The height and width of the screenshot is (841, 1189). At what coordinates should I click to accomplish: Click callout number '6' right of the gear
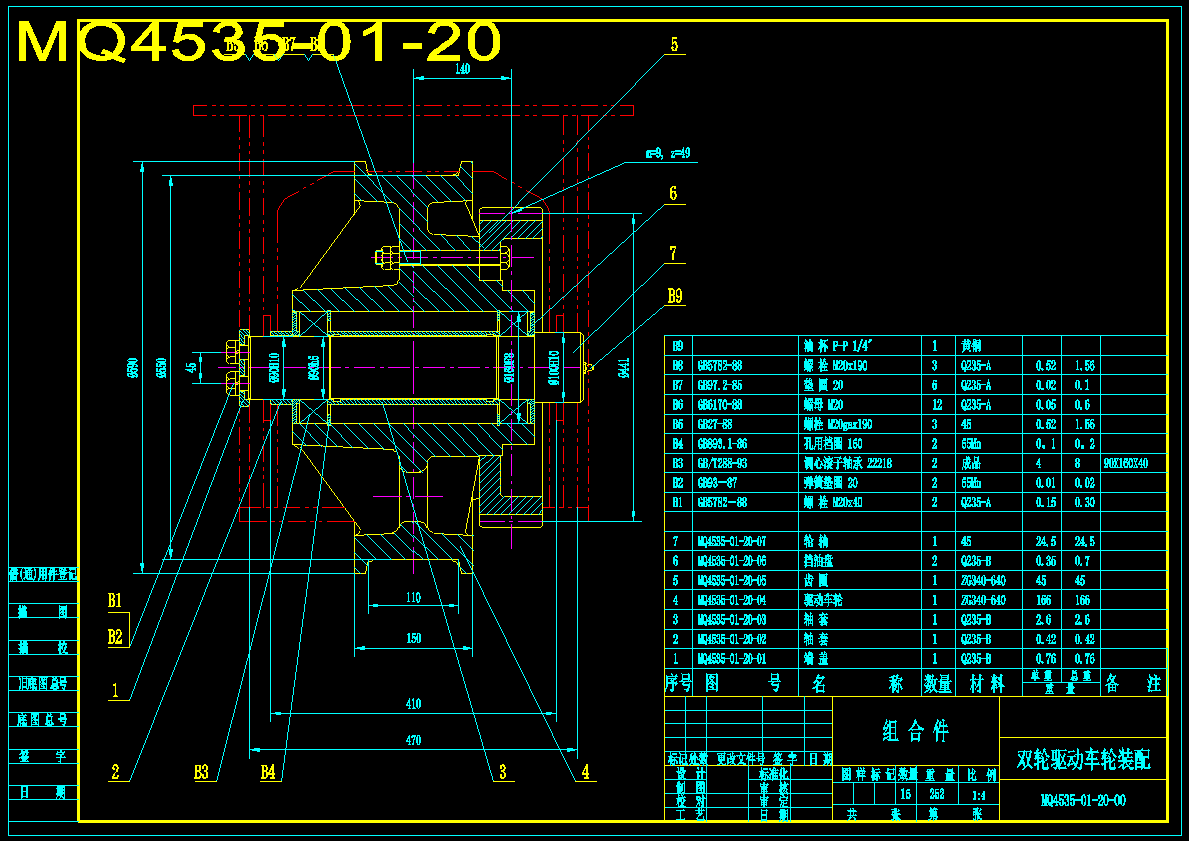(x=673, y=193)
